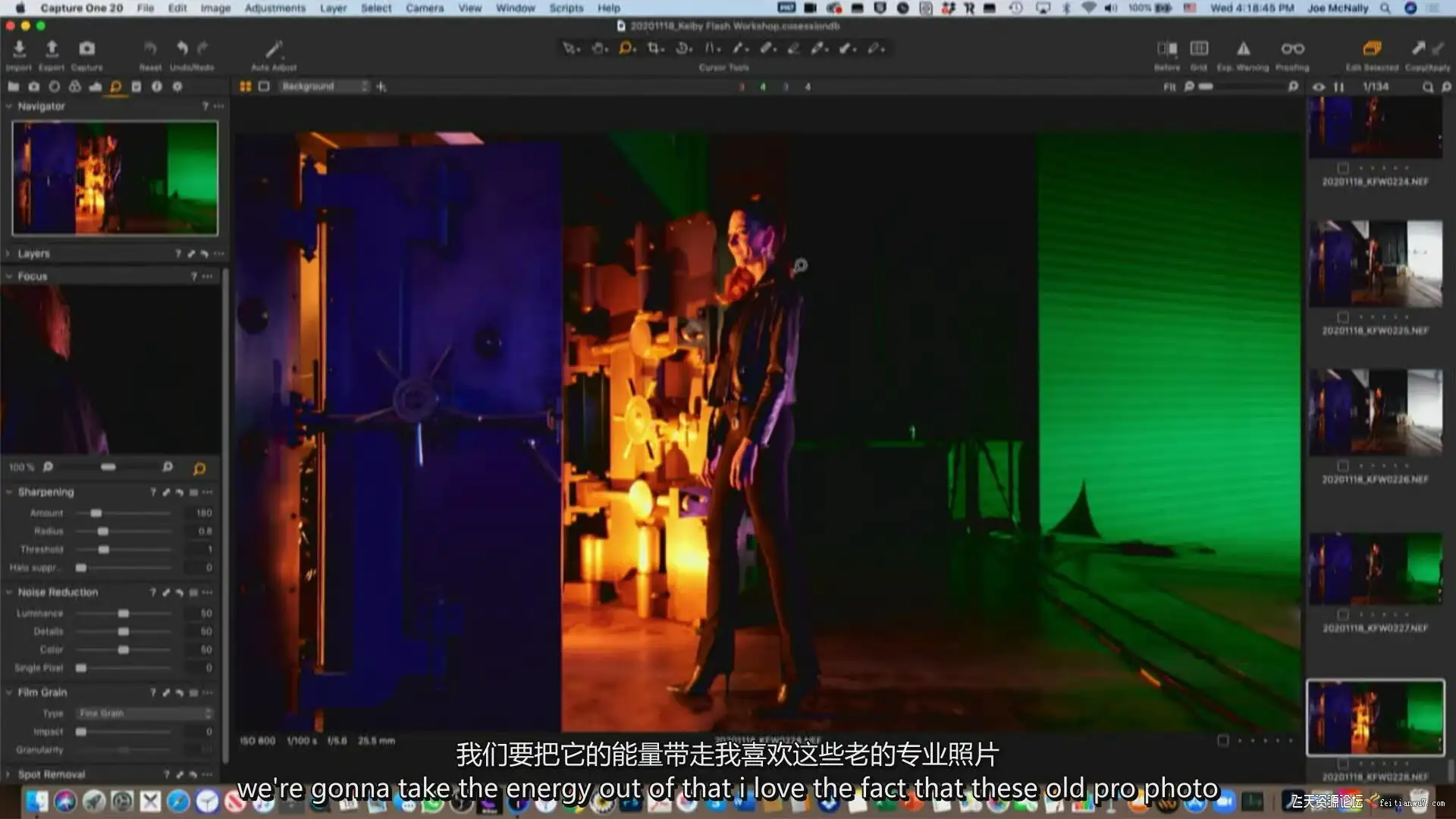
Task: Tick the checkbox under thumbnail KFW0224.NEF
Action: (1343, 168)
